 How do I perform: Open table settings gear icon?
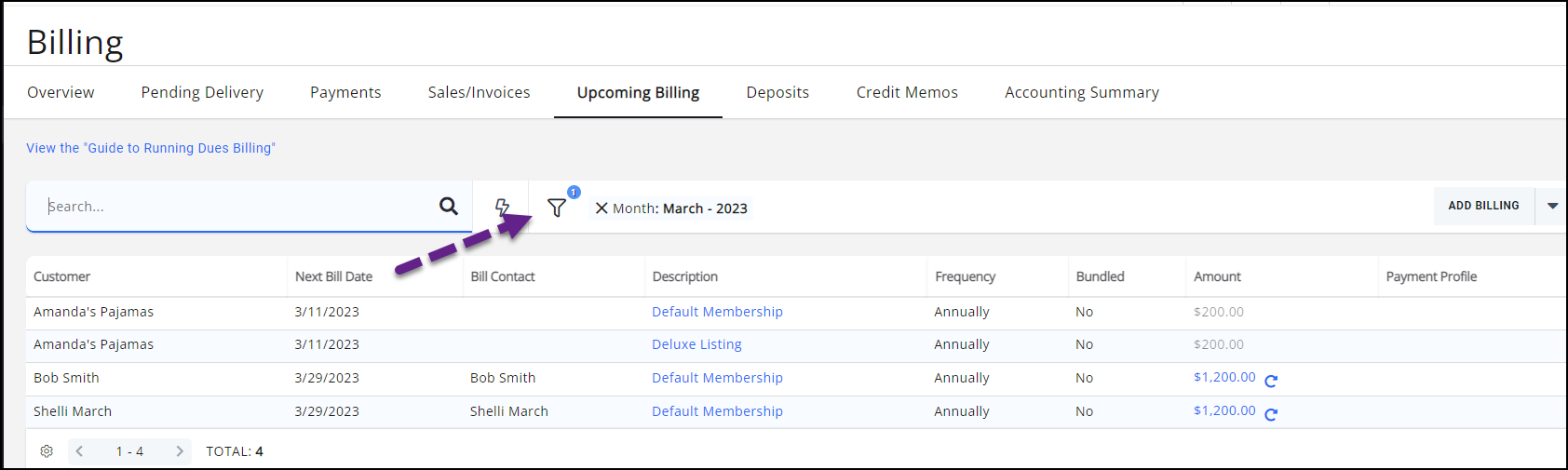[x=47, y=451]
